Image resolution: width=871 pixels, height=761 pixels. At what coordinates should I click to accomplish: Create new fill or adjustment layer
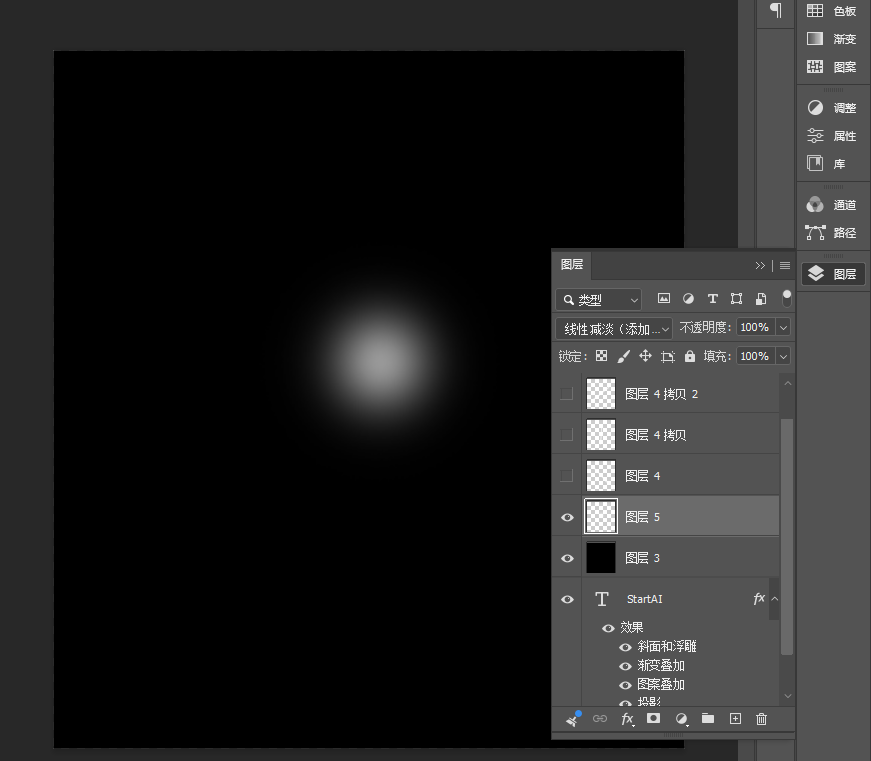(x=682, y=719)
